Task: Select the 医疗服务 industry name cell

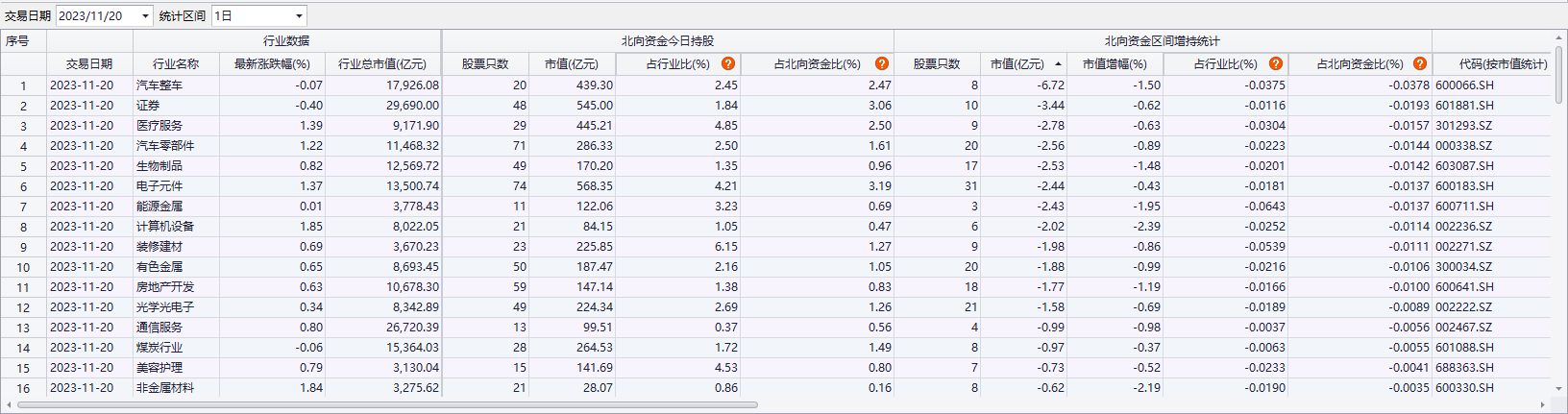Action: tap(159, 126)
